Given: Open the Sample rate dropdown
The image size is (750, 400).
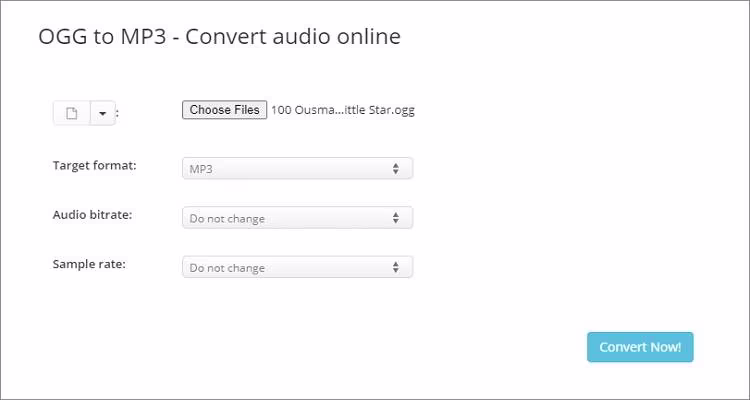Looking at the screenshot, I should coord(297,267).
